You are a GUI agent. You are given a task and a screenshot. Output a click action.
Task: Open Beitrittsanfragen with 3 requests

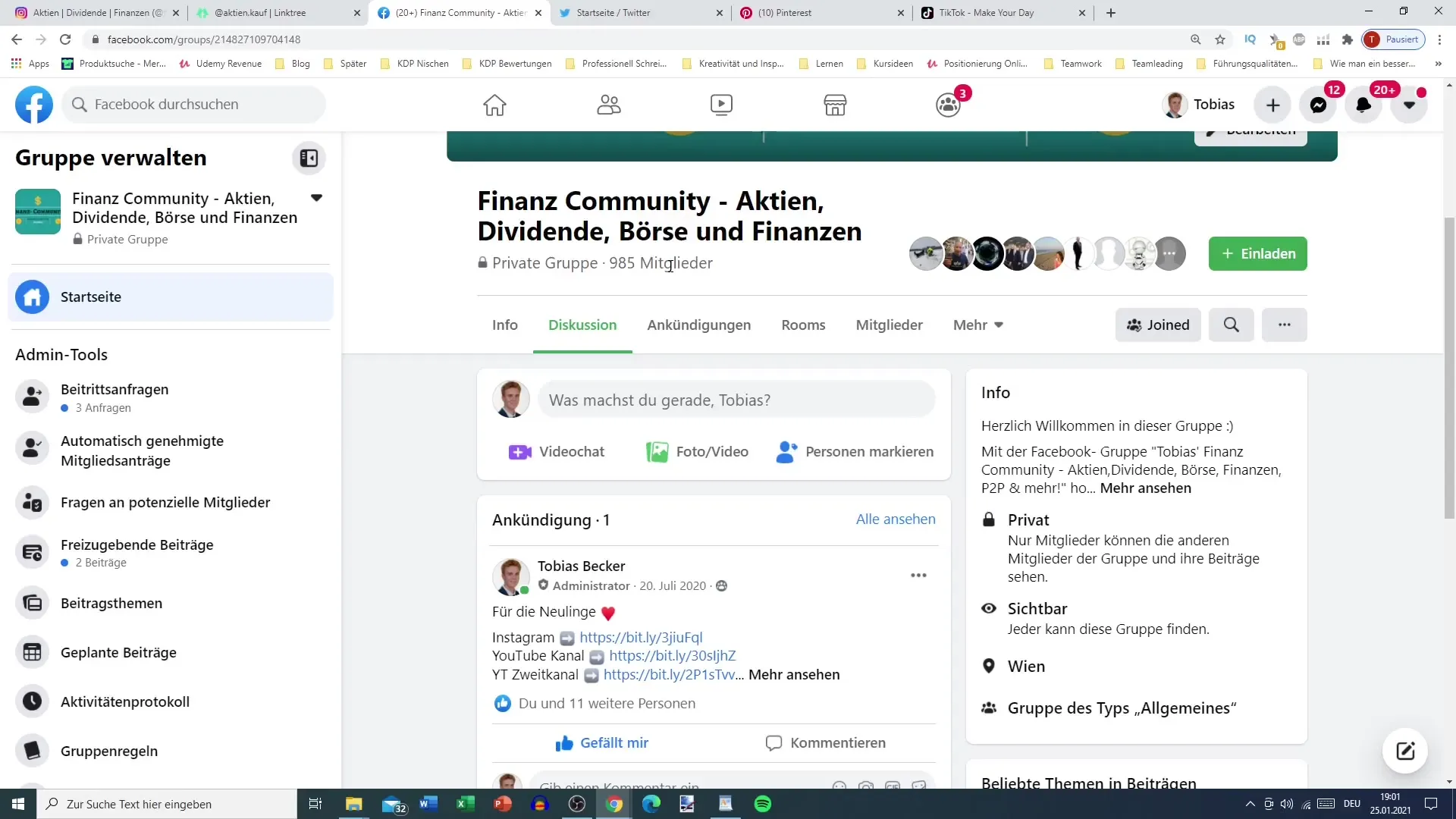pyautogui.click(x=171, y=397)
